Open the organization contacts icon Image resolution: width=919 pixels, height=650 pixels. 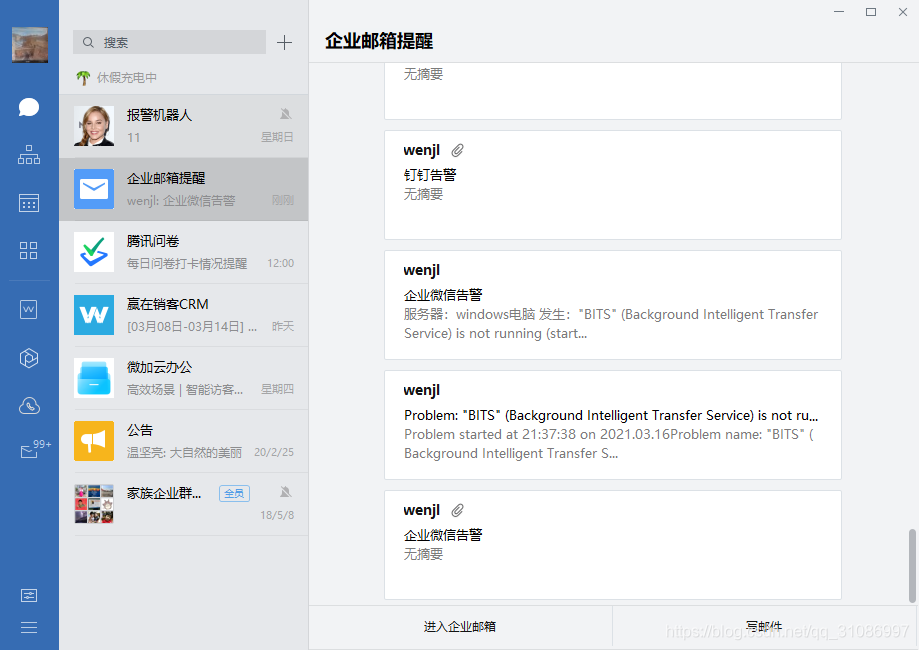click(x=29, y=155)
